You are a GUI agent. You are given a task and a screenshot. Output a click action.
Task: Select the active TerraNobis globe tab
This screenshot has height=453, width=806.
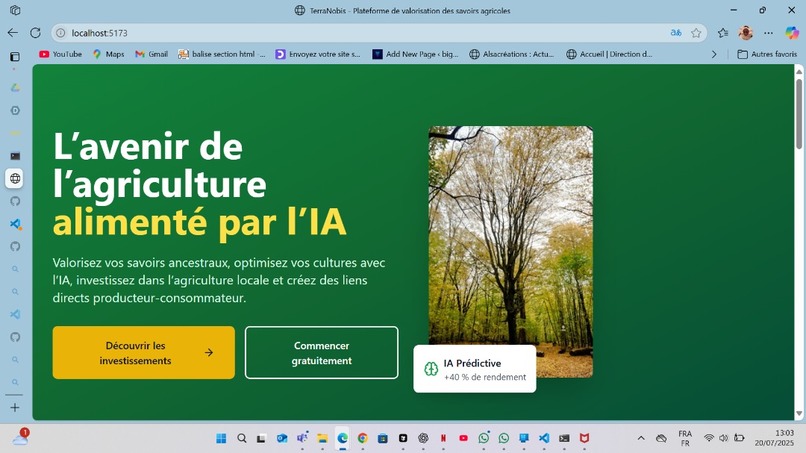[x=15, y=178]
